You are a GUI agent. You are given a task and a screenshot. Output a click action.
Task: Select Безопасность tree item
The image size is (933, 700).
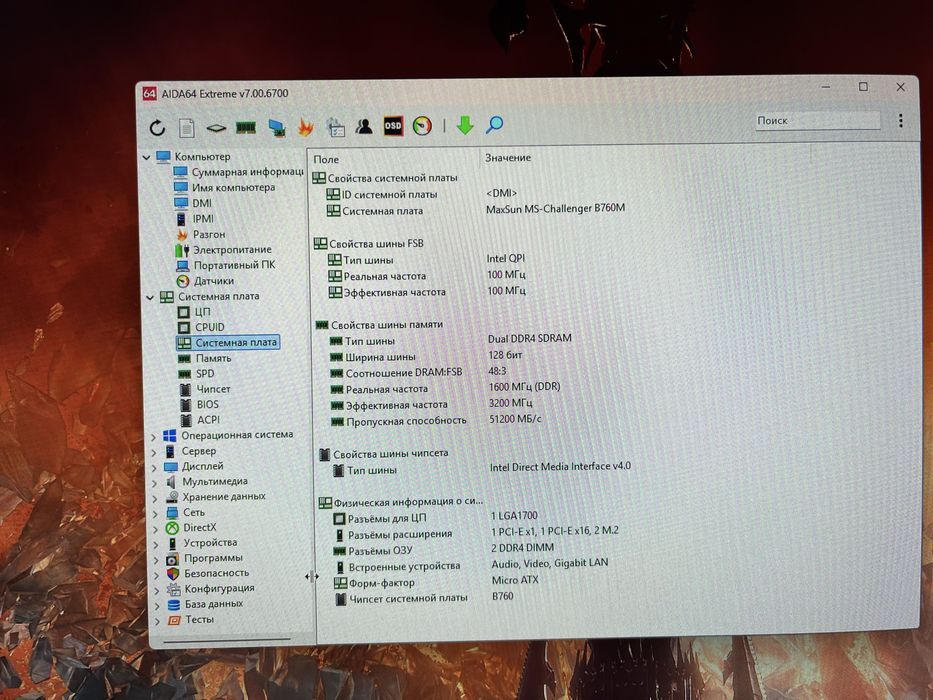(208, 573)
